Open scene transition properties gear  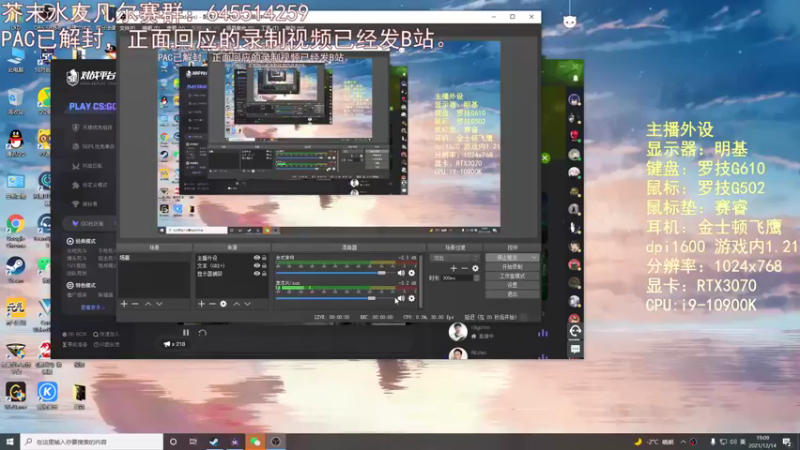click(x=476, y=268)
